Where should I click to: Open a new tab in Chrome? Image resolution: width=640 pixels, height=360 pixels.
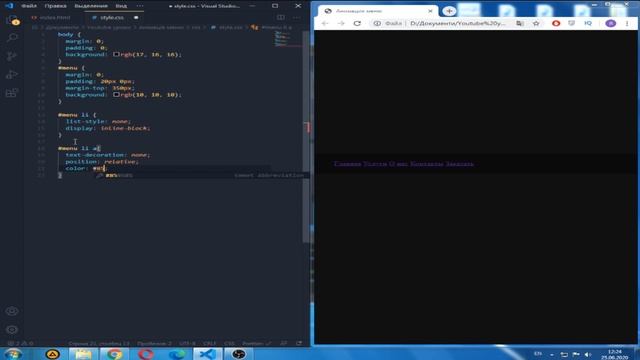[449, 11]
